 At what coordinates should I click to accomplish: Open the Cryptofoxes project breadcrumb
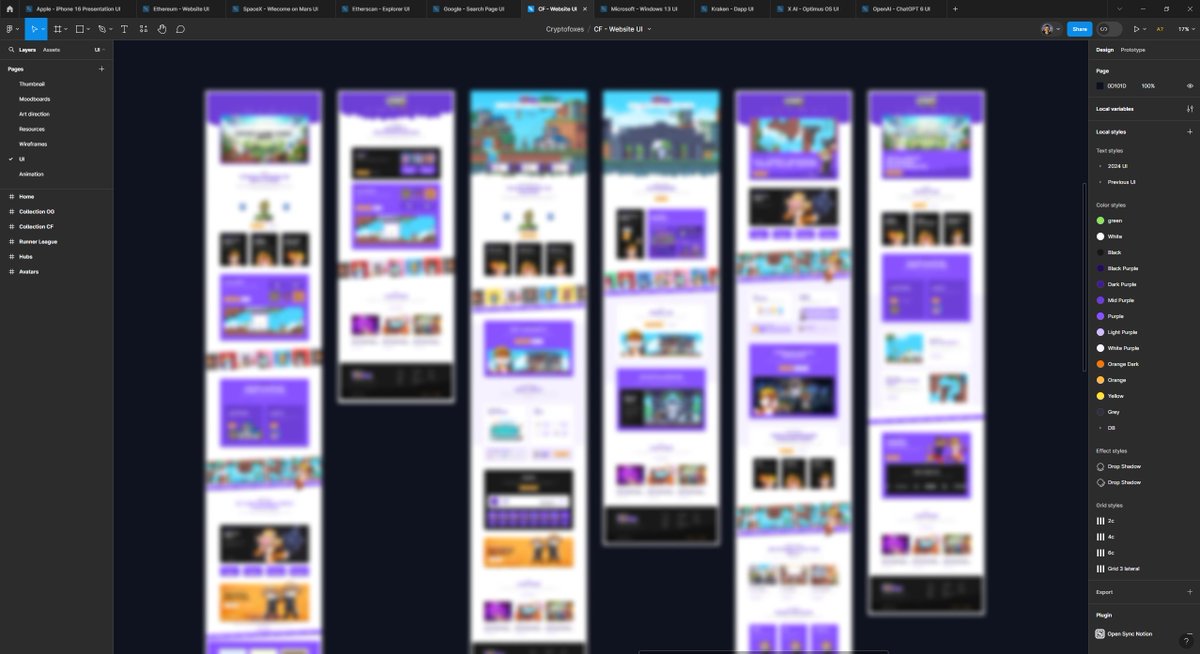pyautogui.click(x=564, y=29)
